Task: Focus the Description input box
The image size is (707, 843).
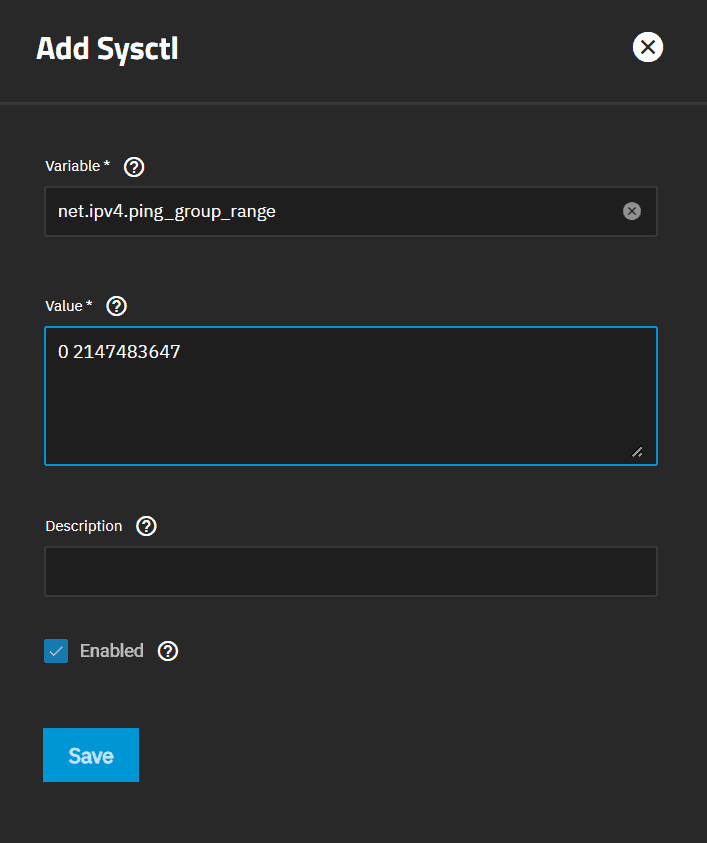Action: pyautogui.click(x=350, y=571)
